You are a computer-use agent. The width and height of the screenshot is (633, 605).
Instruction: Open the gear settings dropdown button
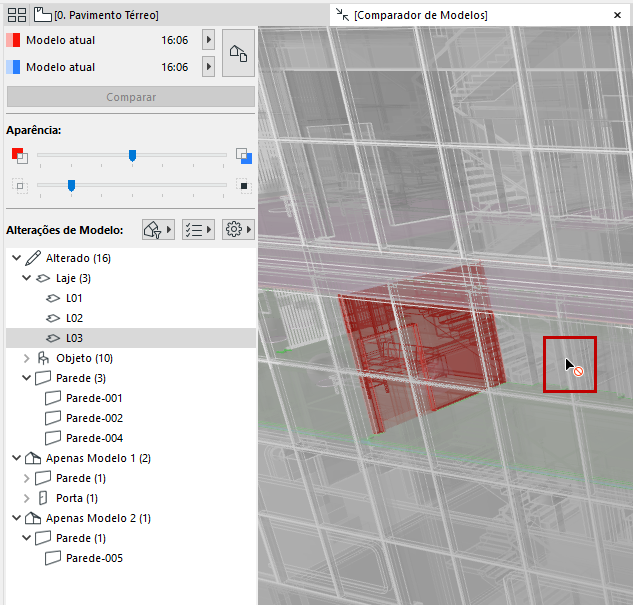click(x=238, y=230)
